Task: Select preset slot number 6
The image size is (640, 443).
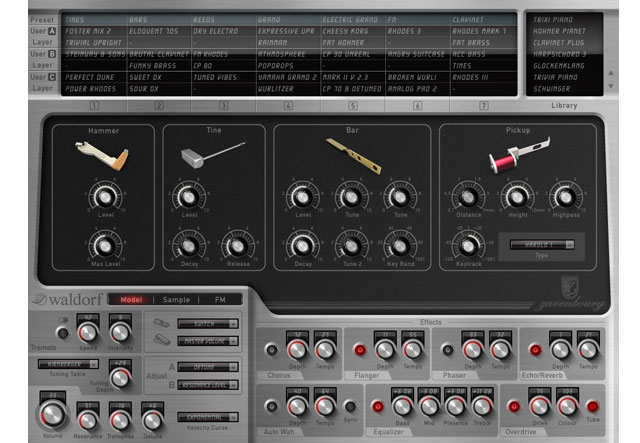Action: 417,106
